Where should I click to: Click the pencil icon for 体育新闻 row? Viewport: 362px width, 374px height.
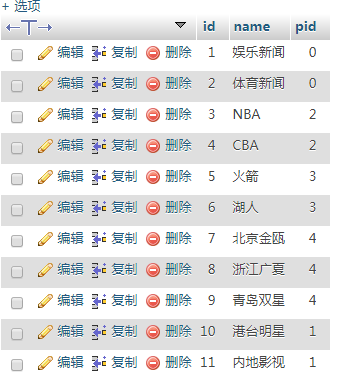tap(45, 84)
